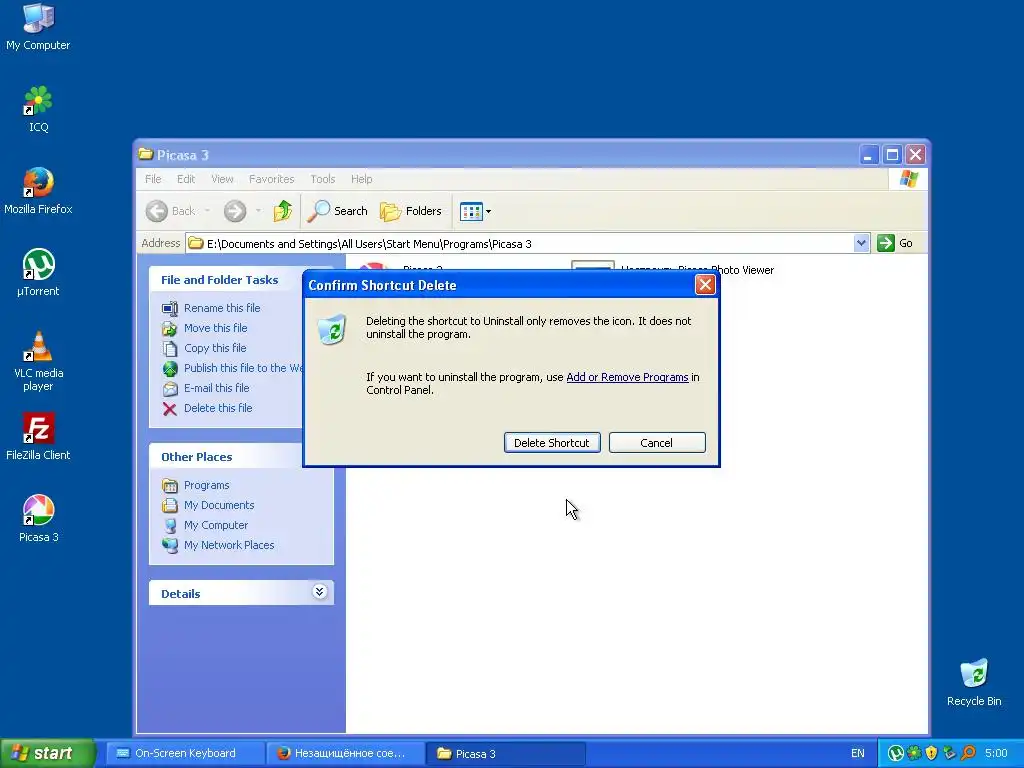Switch to On-Screen Keyboard taskbar button
The width and height of the screenshot is (1024, 768).
pos(184,753)
